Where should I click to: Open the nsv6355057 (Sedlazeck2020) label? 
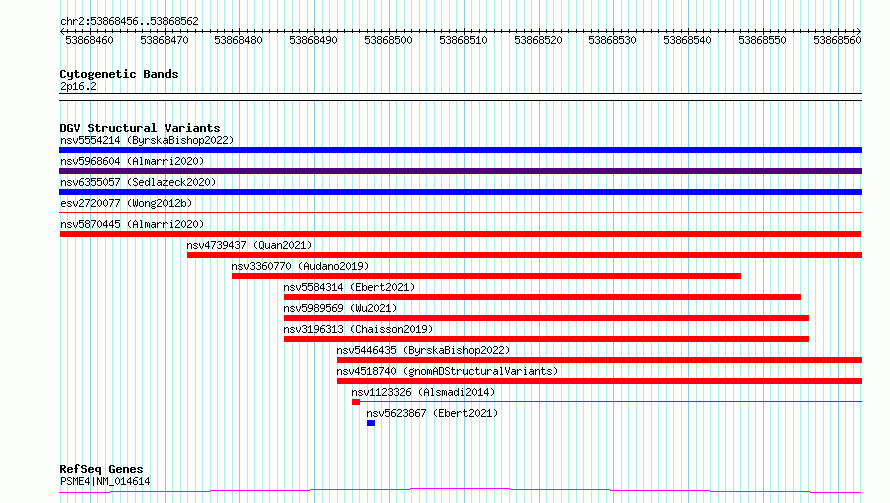pyautogui.click(x=138, y=182)
